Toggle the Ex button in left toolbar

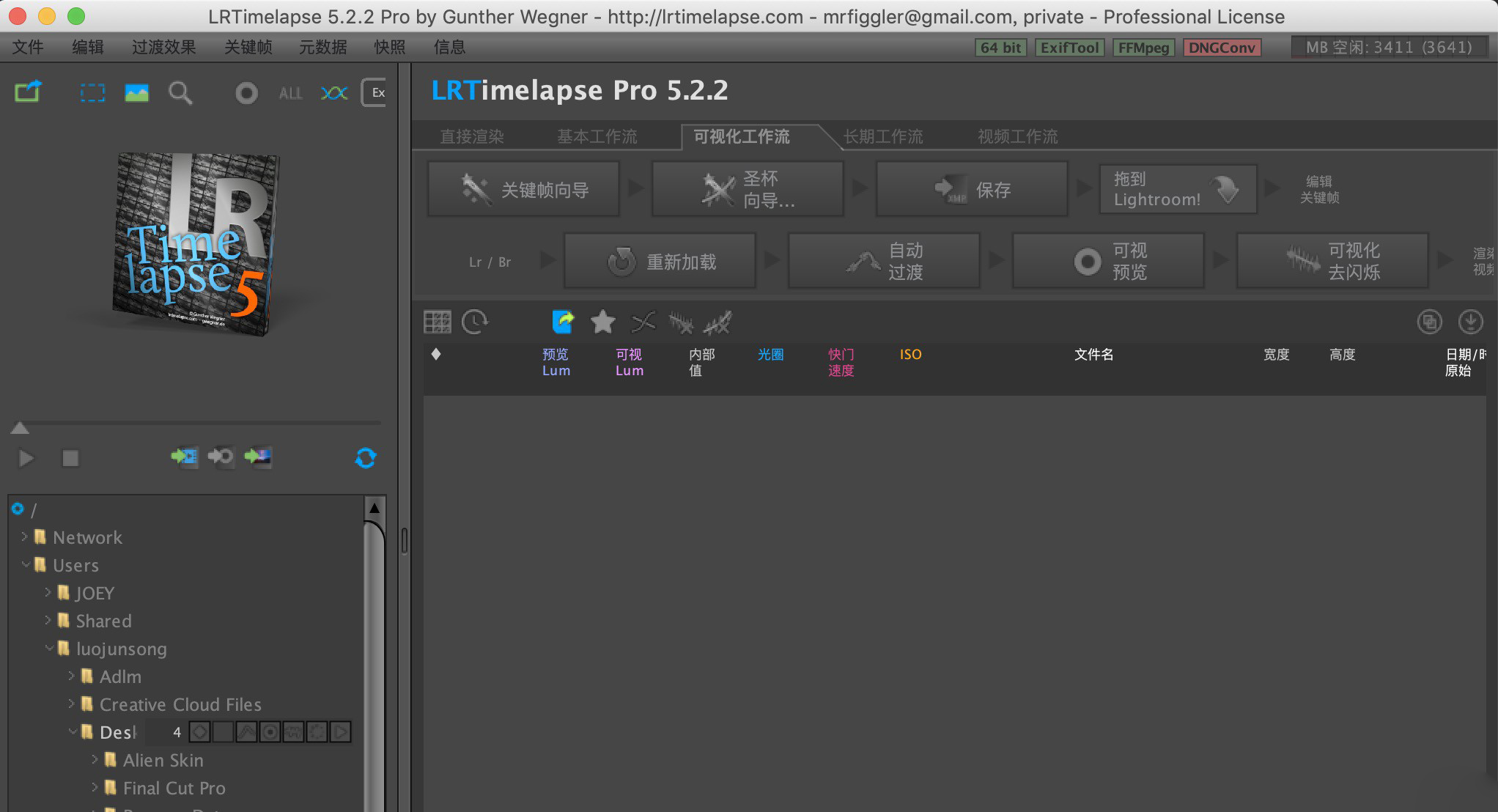[x=377, y=93]
